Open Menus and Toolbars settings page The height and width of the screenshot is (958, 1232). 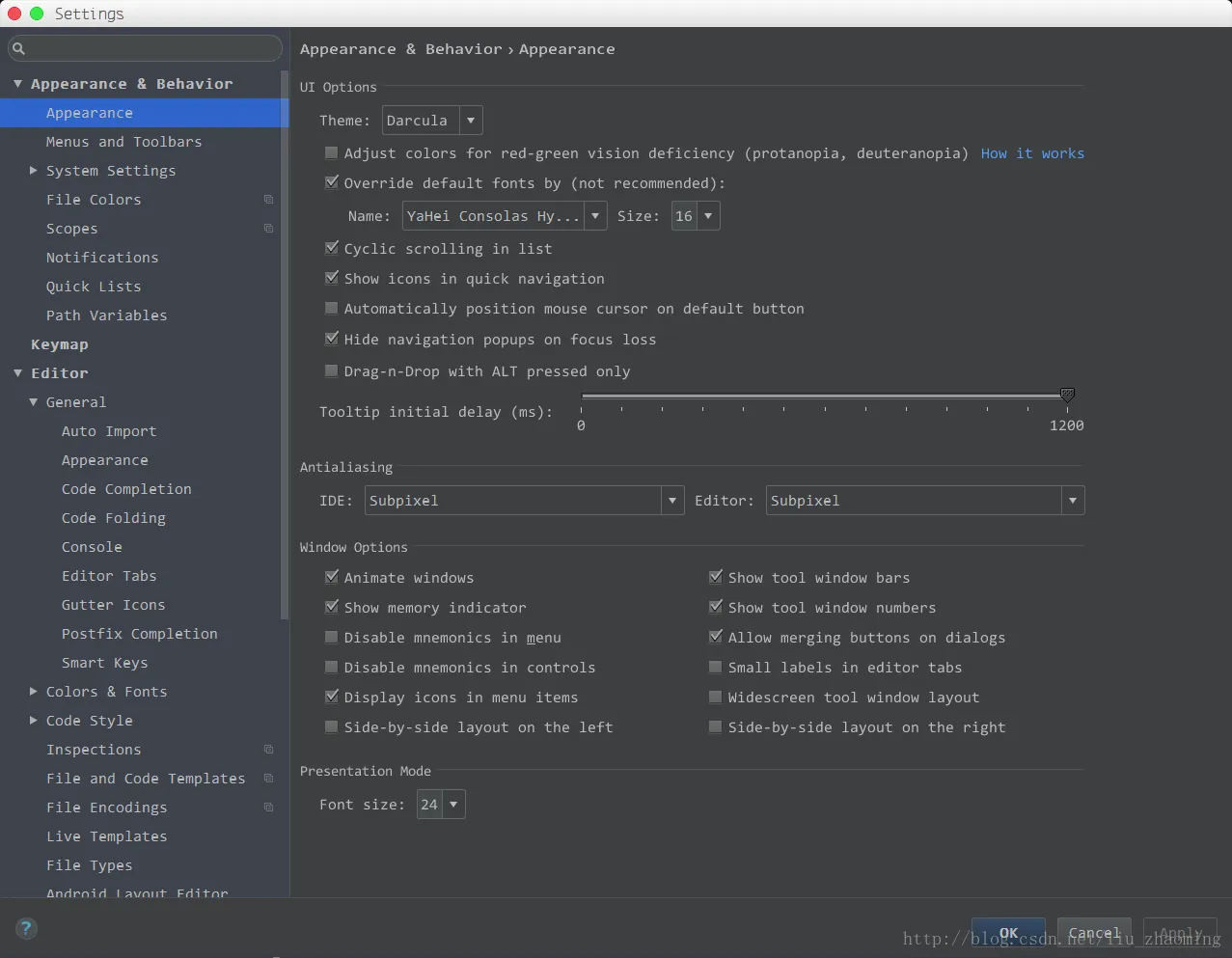pos(123,142)
